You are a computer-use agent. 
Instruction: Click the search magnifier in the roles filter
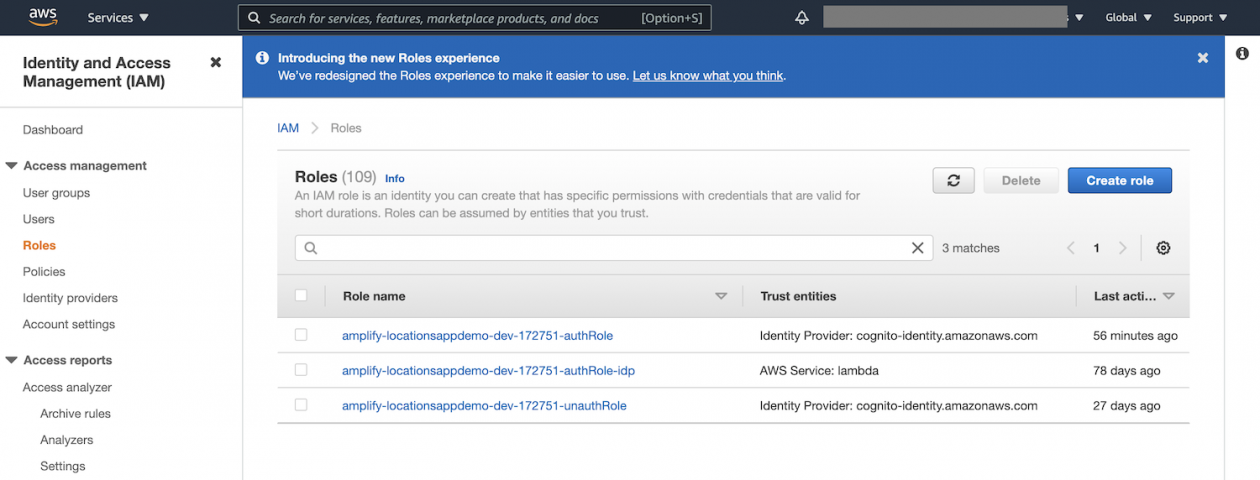click(310, 248)
